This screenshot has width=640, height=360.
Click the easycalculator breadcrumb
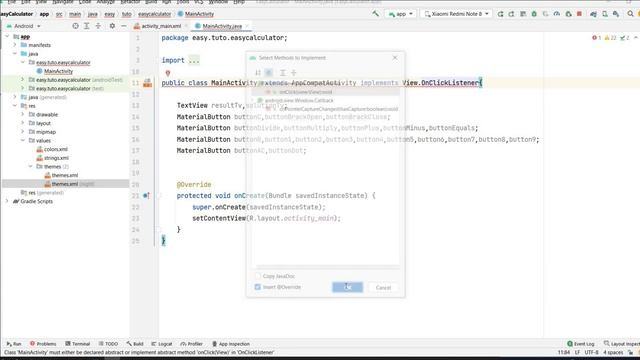154,14
